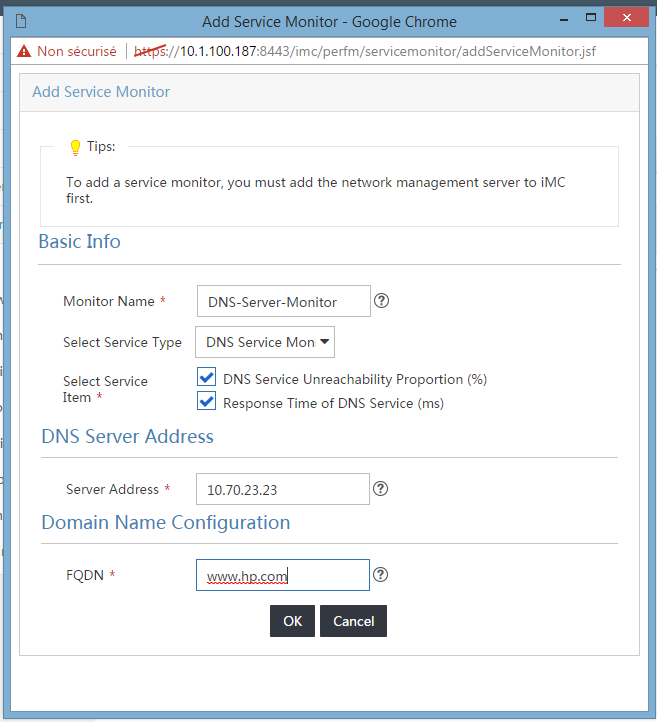657x722 pixels.
Task: Maximize the Chrome popup window
Action: pyautogui.click(x=591, y=17)
